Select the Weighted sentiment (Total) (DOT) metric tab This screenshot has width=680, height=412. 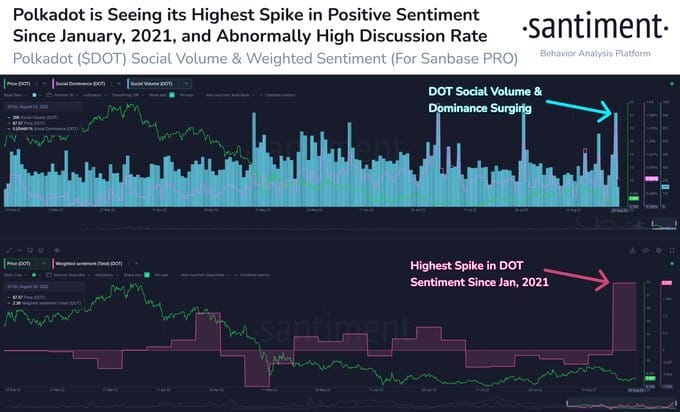(89, 264)
